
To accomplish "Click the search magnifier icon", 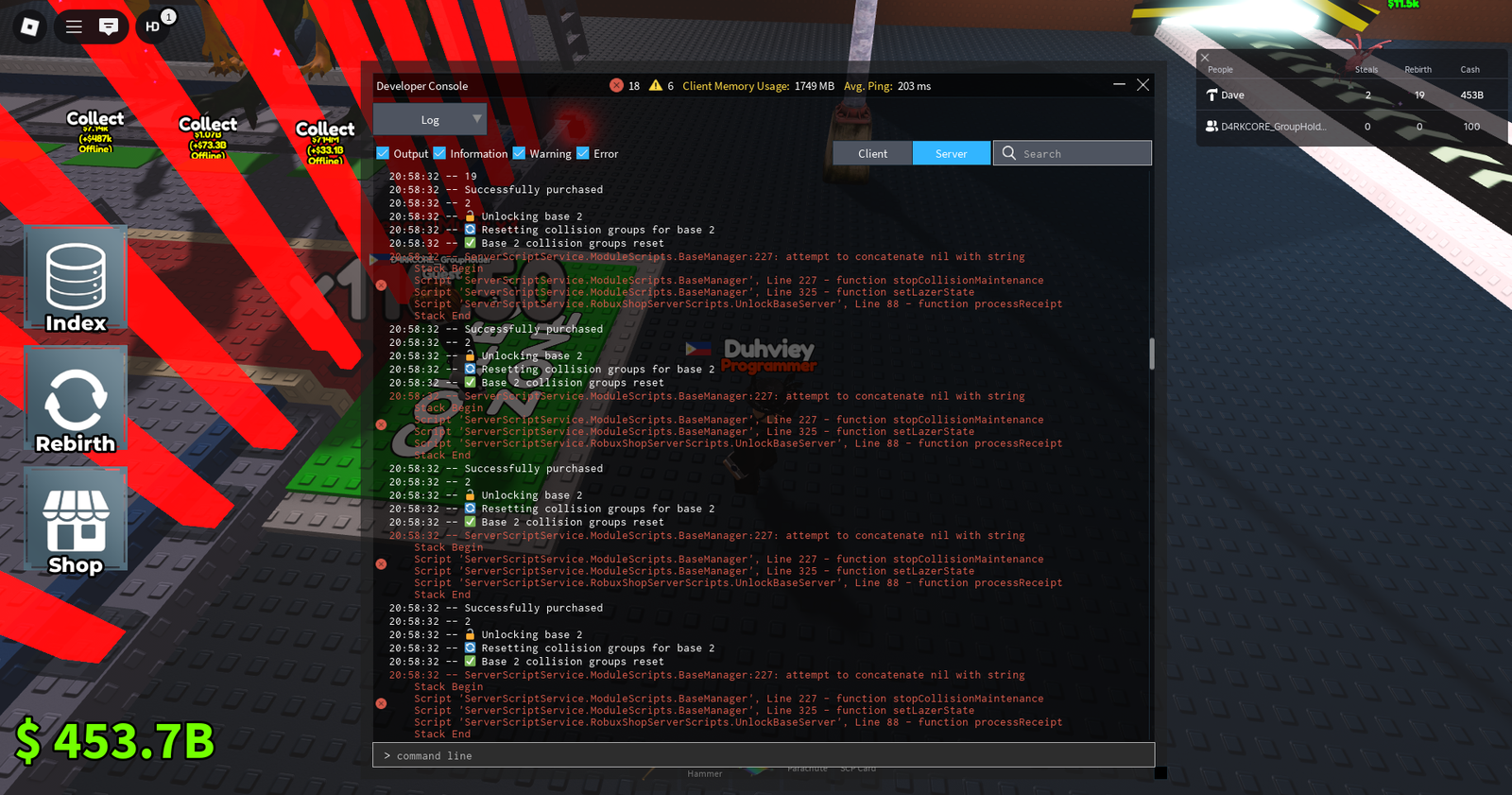I will (1009, 153).
